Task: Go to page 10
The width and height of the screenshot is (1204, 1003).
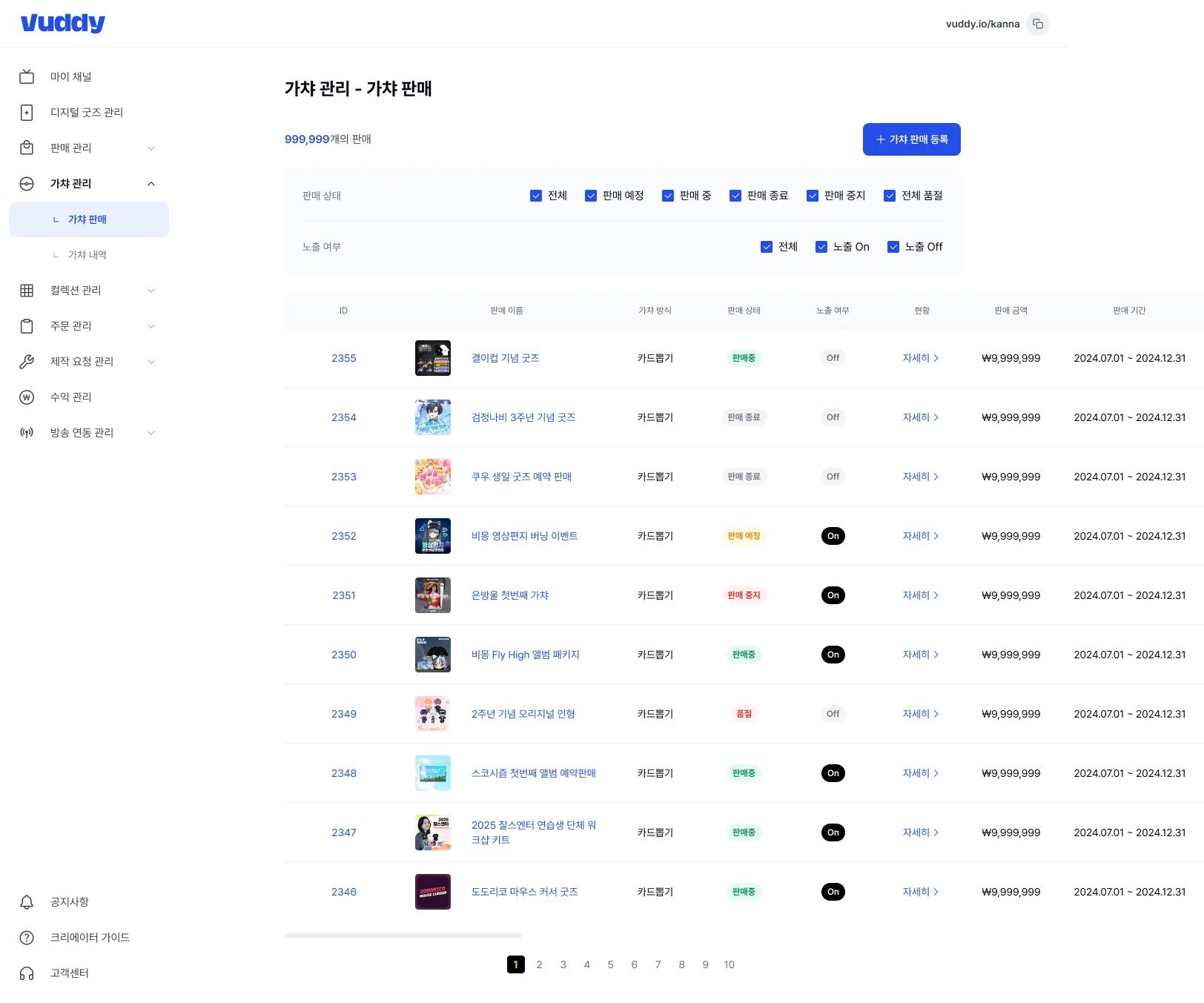Action: tap(730, 964)
